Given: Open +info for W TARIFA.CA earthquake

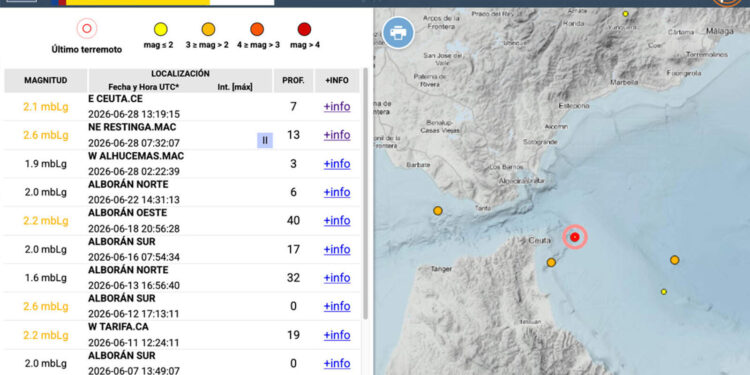Looking at the screenshot, I should coord(337,335).
